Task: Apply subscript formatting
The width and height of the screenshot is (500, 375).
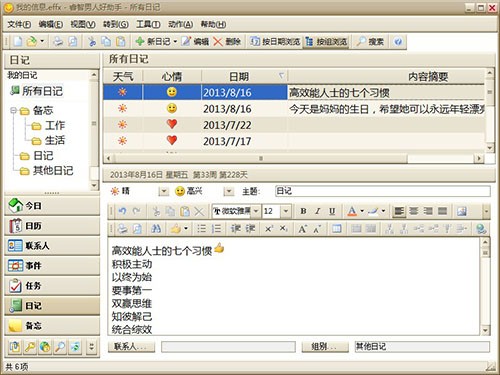Action: [x=283, y=229]
